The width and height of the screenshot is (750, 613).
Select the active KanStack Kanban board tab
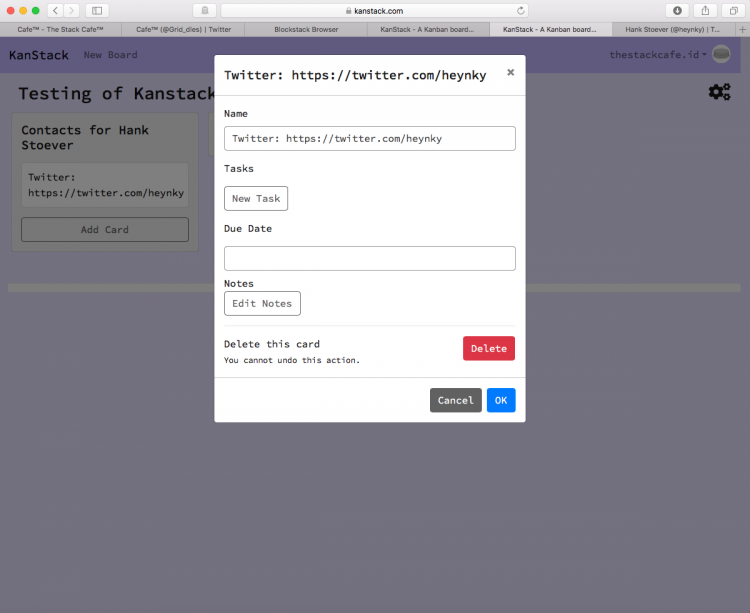coord(551,30)
